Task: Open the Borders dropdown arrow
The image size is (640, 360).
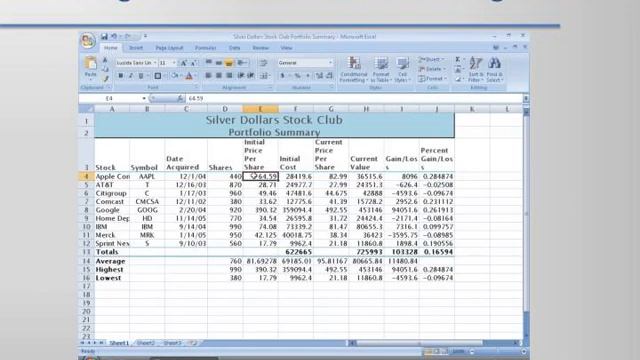Action: pyautogui.click(x=164, y=76)
